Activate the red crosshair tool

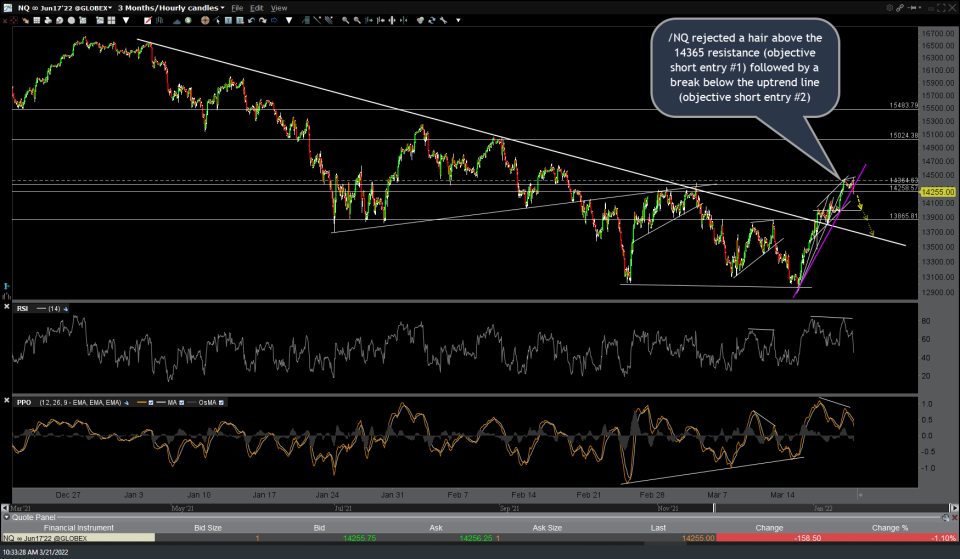pyautogui.click(x=13, y=20)
